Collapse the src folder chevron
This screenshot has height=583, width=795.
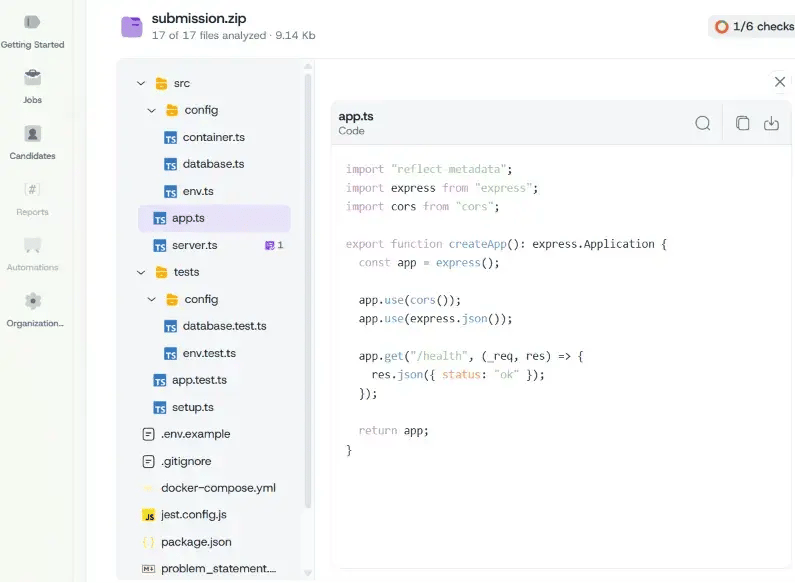coord(141,83)
